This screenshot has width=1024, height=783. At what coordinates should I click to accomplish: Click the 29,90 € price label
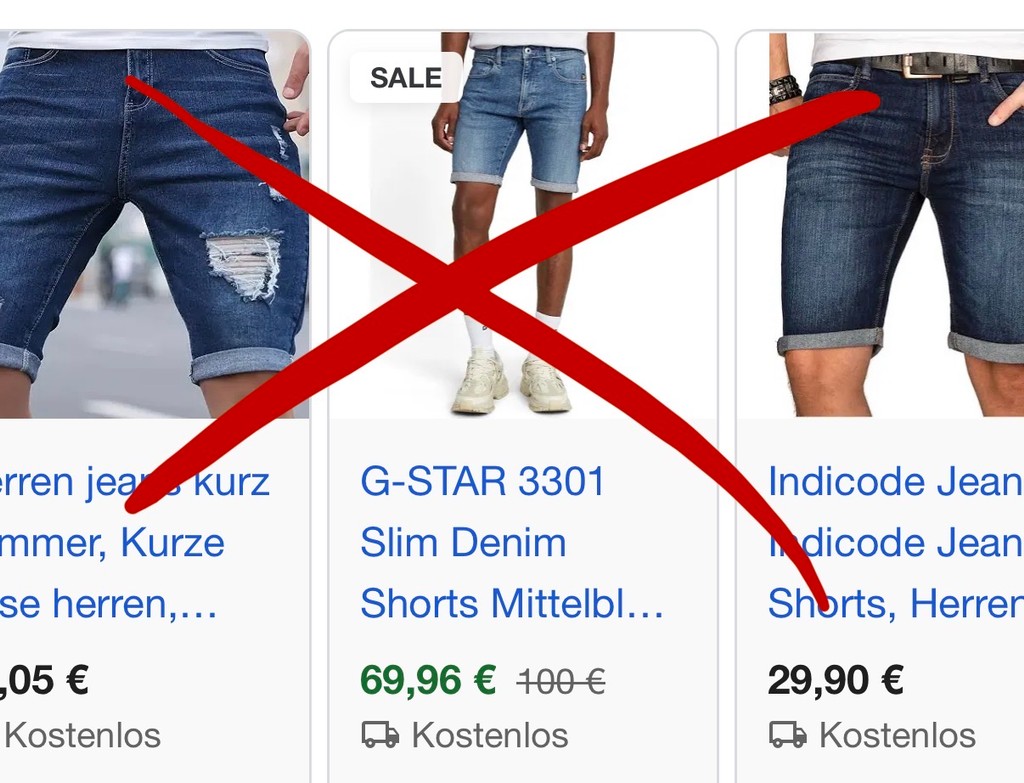coord(836,680)
